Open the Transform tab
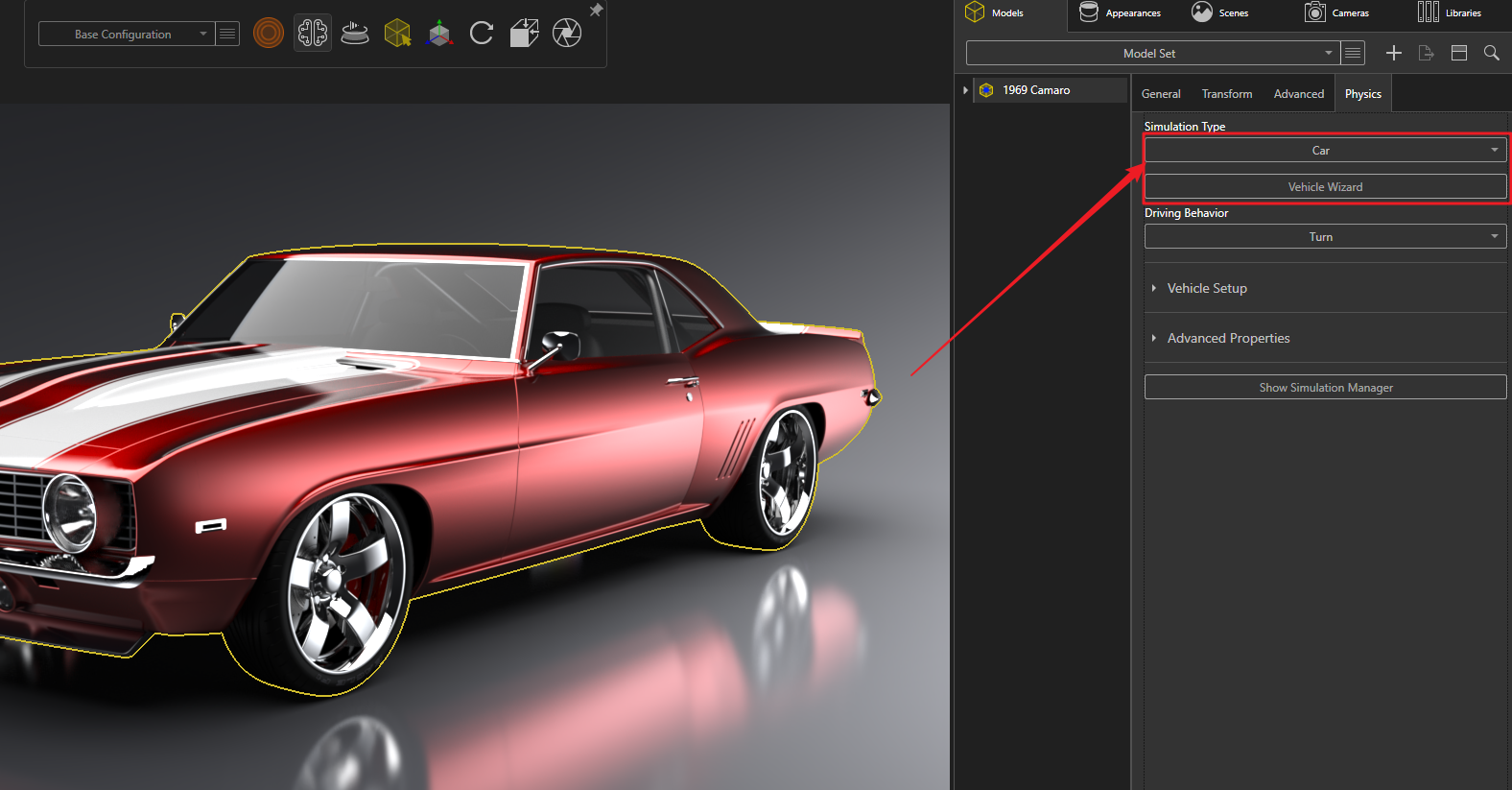1512x790 pixels. pos(1227,94)
